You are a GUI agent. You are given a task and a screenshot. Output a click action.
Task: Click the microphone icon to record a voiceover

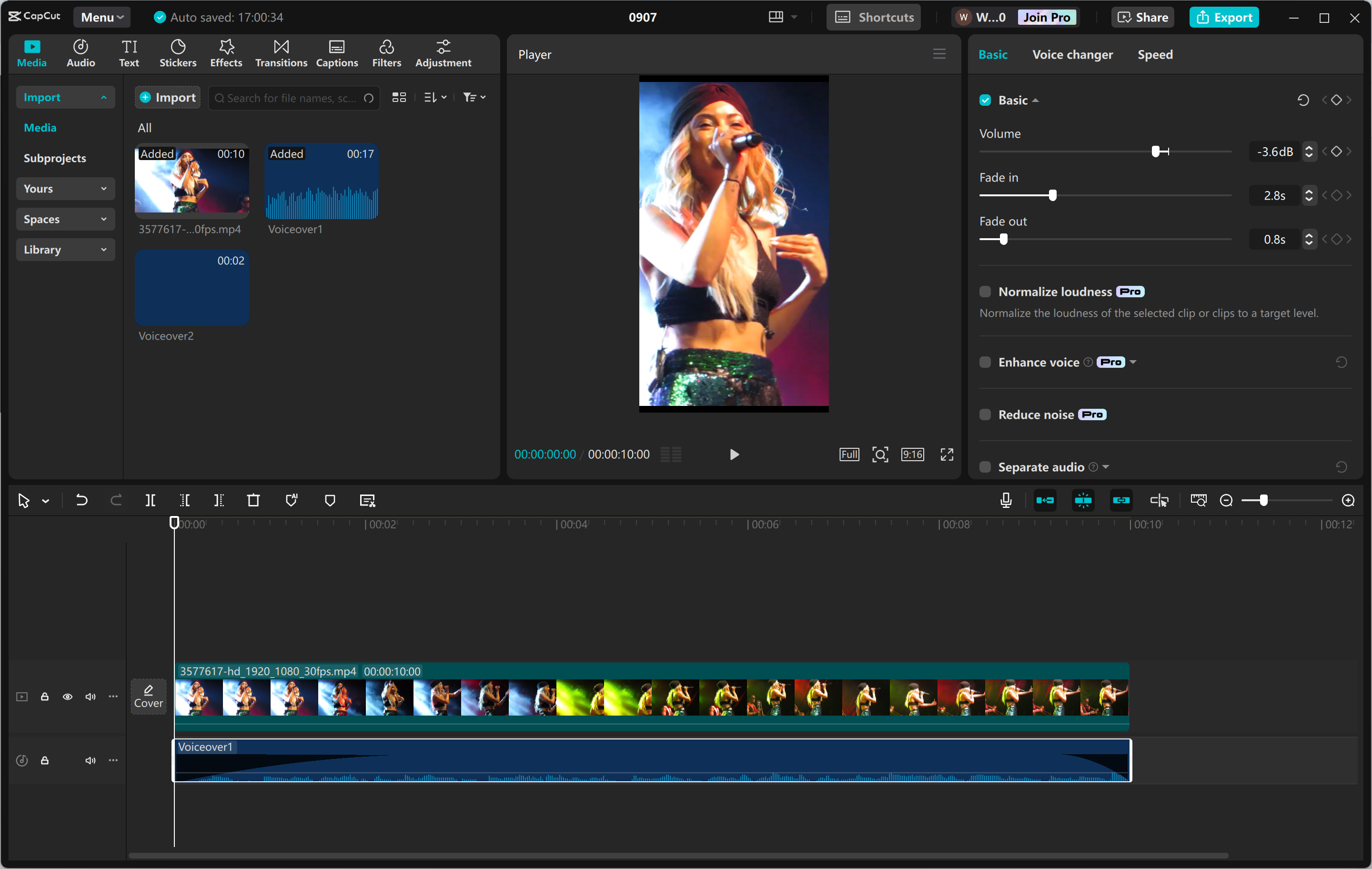[1006, 500]
